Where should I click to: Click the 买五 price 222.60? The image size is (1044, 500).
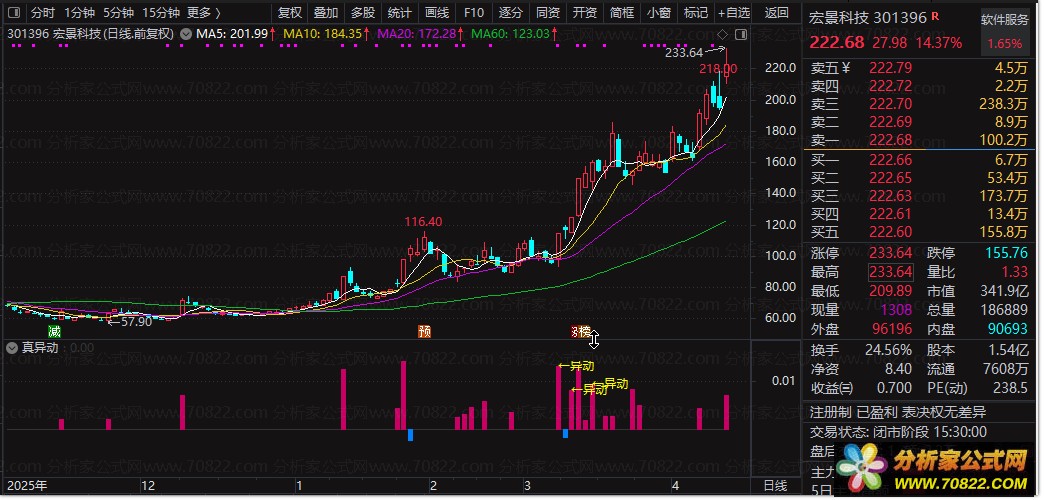pos(889,232)
